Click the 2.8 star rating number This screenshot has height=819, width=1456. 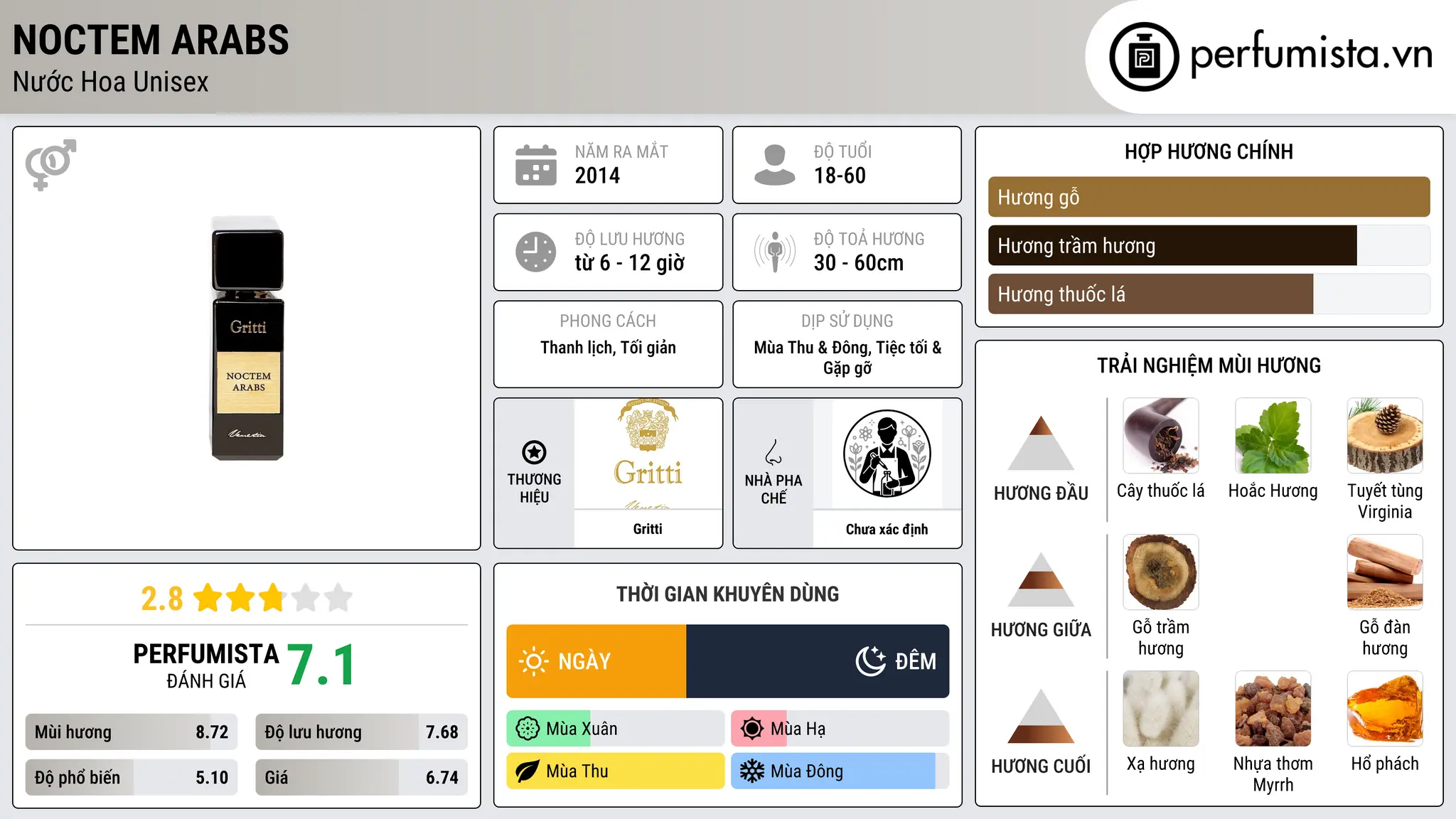point(162,599)
